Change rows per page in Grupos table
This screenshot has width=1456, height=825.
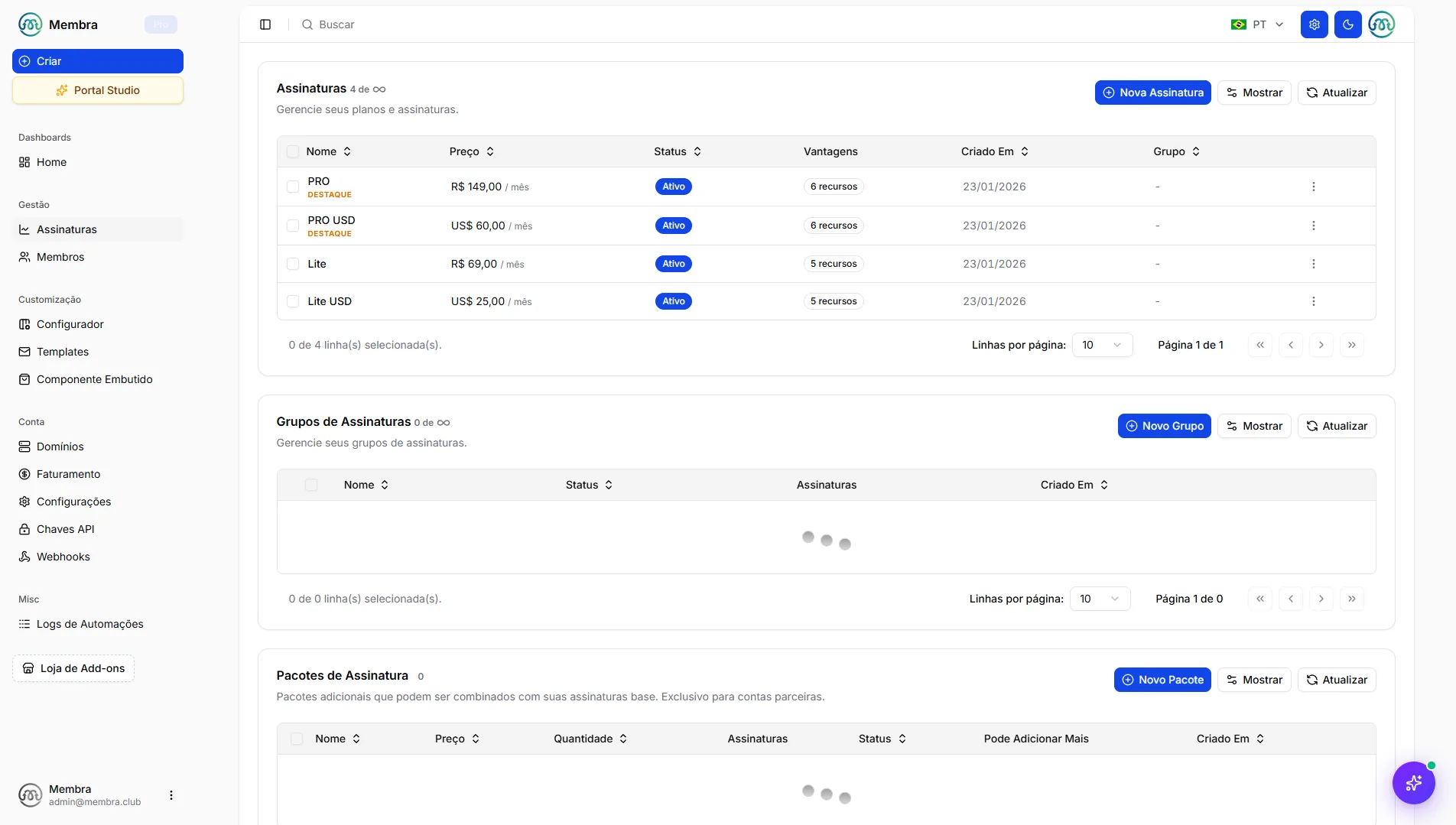tap(1100, 599)
